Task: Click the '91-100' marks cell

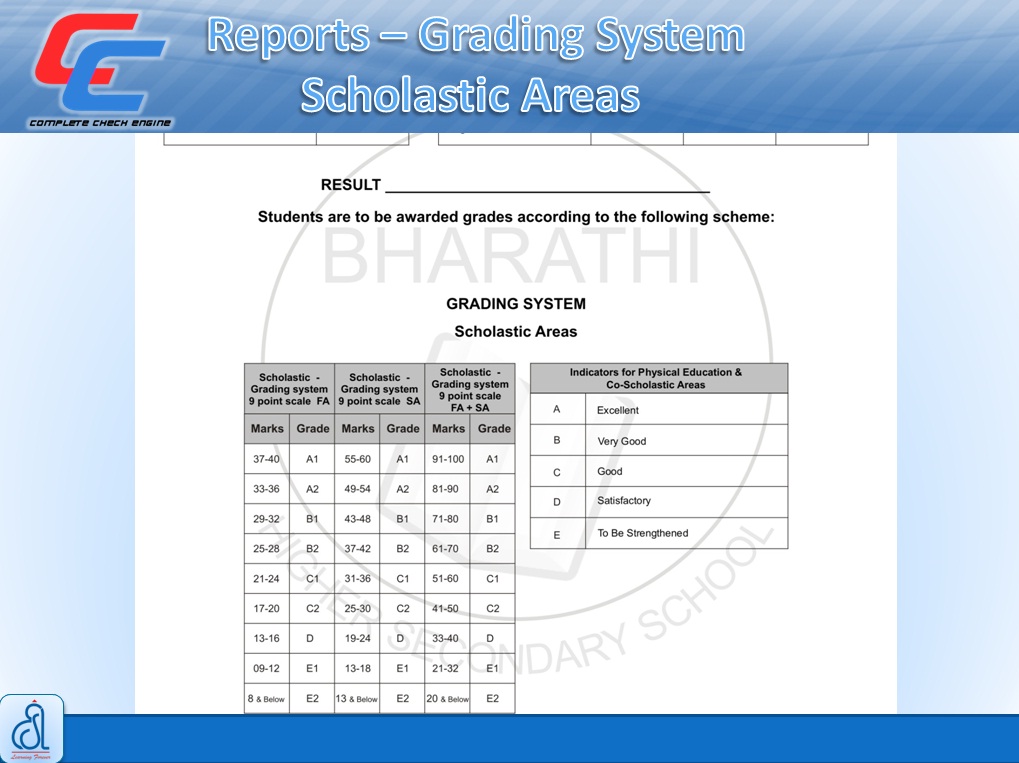Action: (x=448, y=459)
